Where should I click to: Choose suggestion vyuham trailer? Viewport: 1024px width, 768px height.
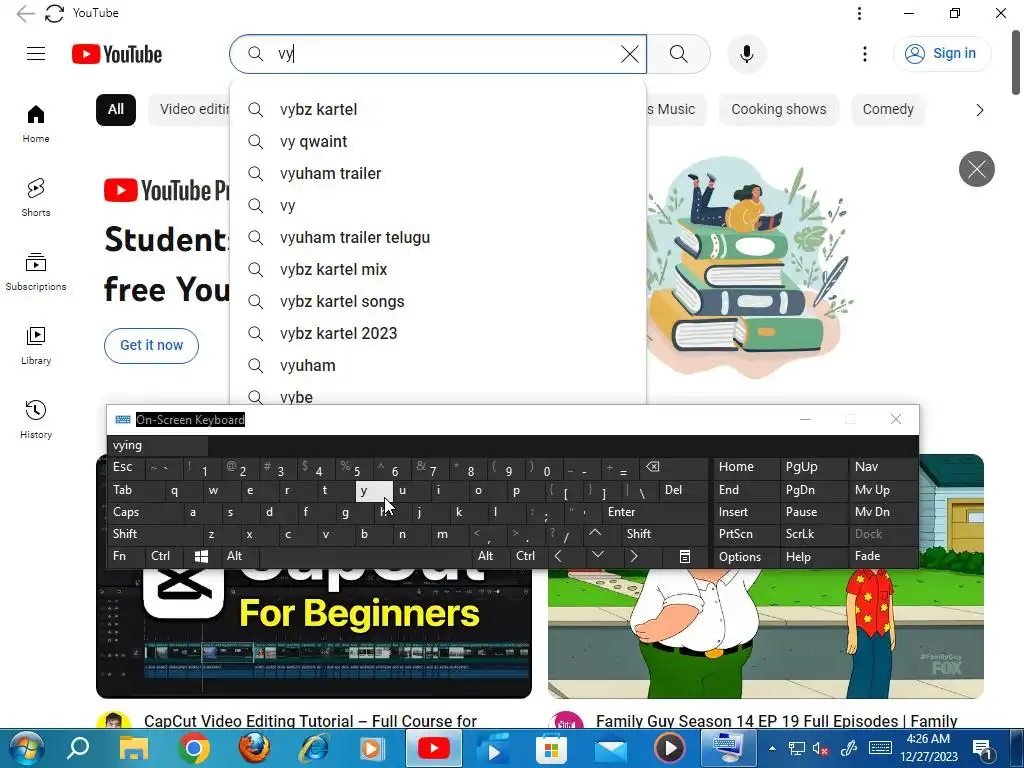(x=438, y=173)
